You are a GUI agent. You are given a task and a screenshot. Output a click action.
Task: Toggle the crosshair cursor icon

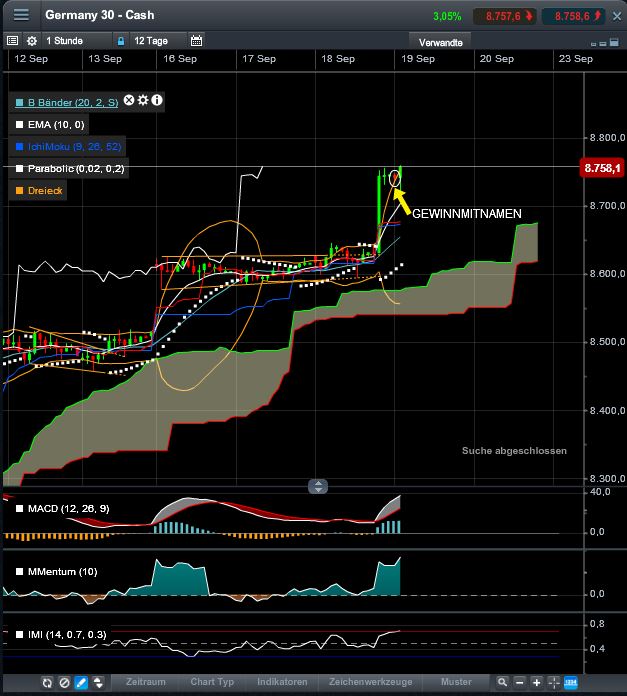click(553, 682)
